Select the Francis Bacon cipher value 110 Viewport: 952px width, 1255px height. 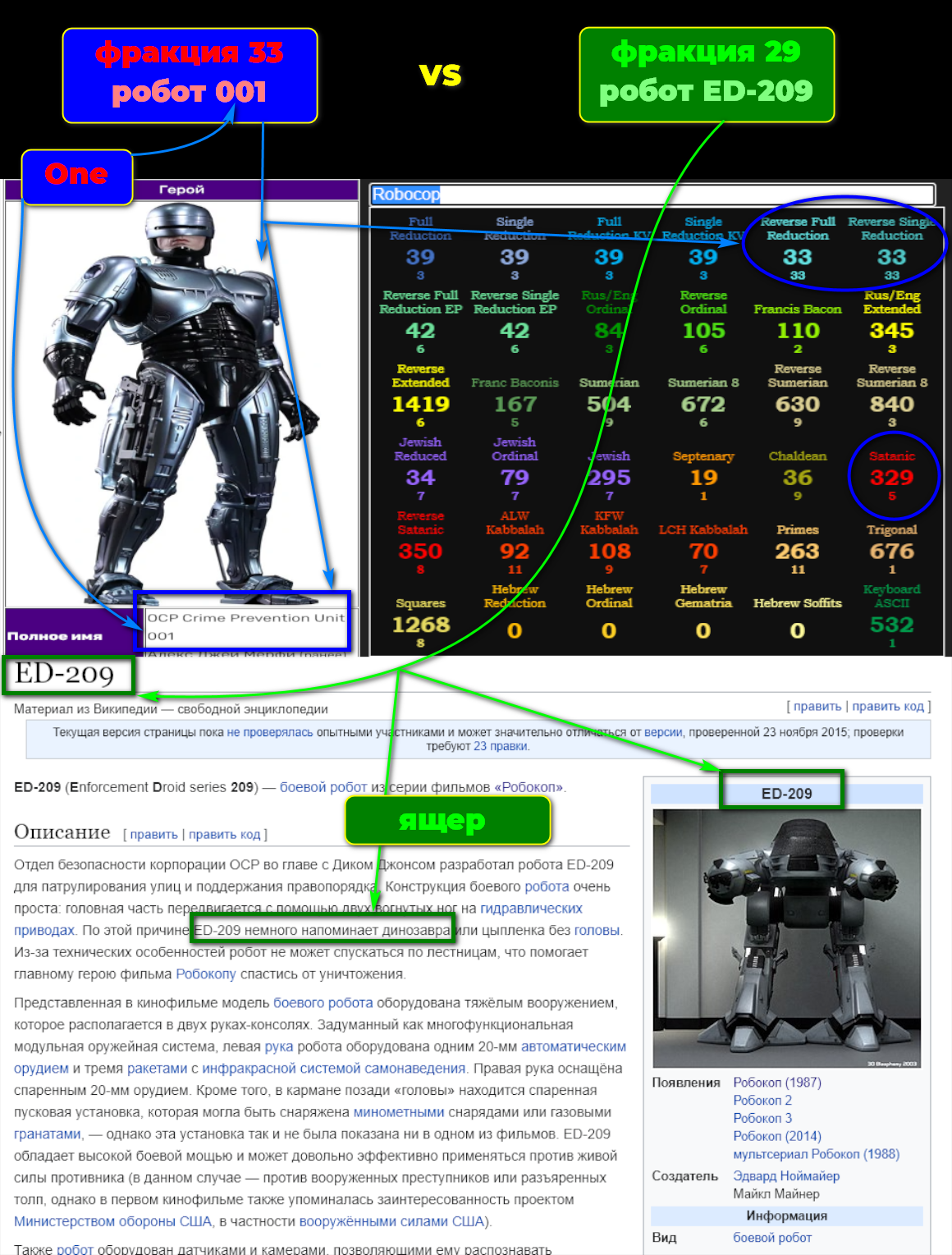(798, 331)
